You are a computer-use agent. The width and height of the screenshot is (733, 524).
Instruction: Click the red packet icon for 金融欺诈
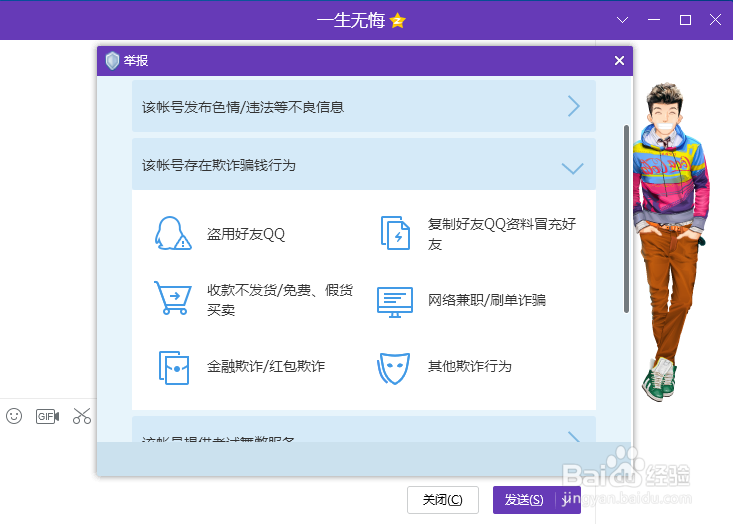pyautogui.click(x=174, y=368)
